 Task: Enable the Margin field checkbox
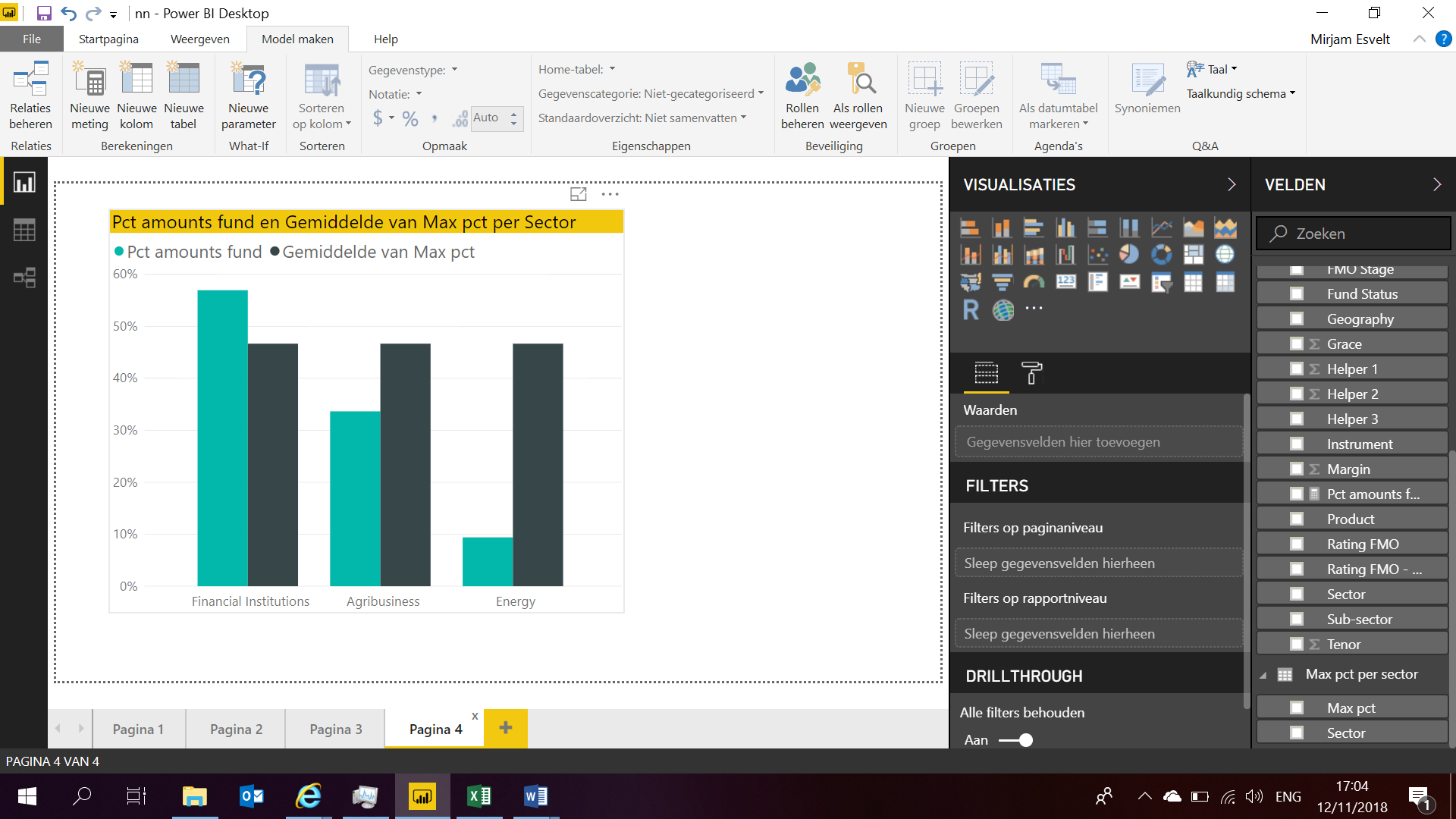pos(1297,469)
